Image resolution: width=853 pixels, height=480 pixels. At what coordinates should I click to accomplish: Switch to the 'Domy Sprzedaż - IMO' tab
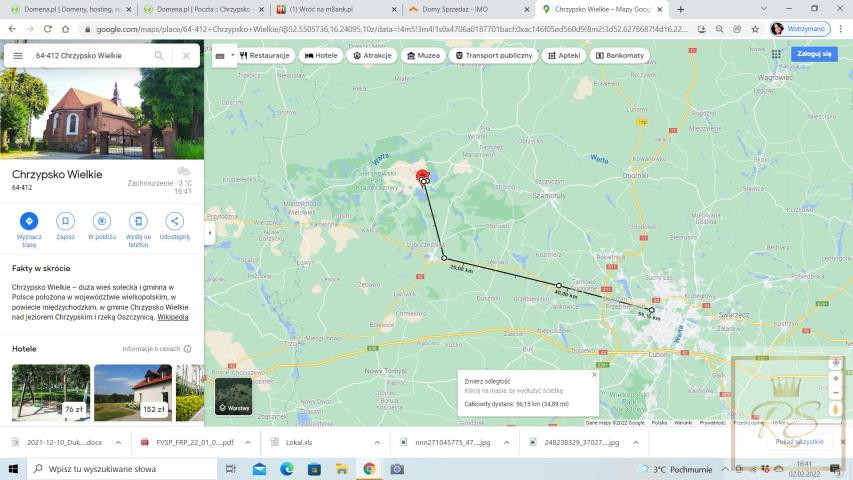pyautogui.click(x=470, y=9)
